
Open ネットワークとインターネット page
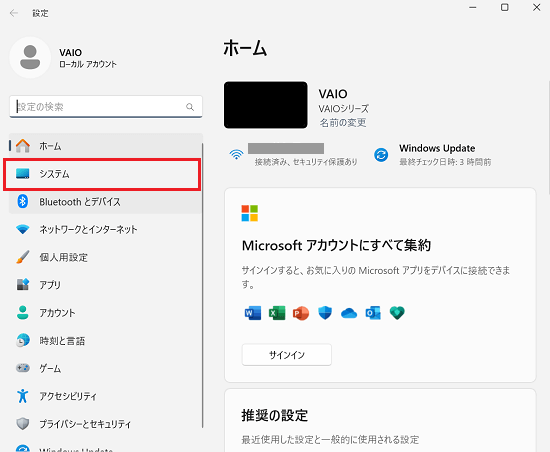coord(106,229)
